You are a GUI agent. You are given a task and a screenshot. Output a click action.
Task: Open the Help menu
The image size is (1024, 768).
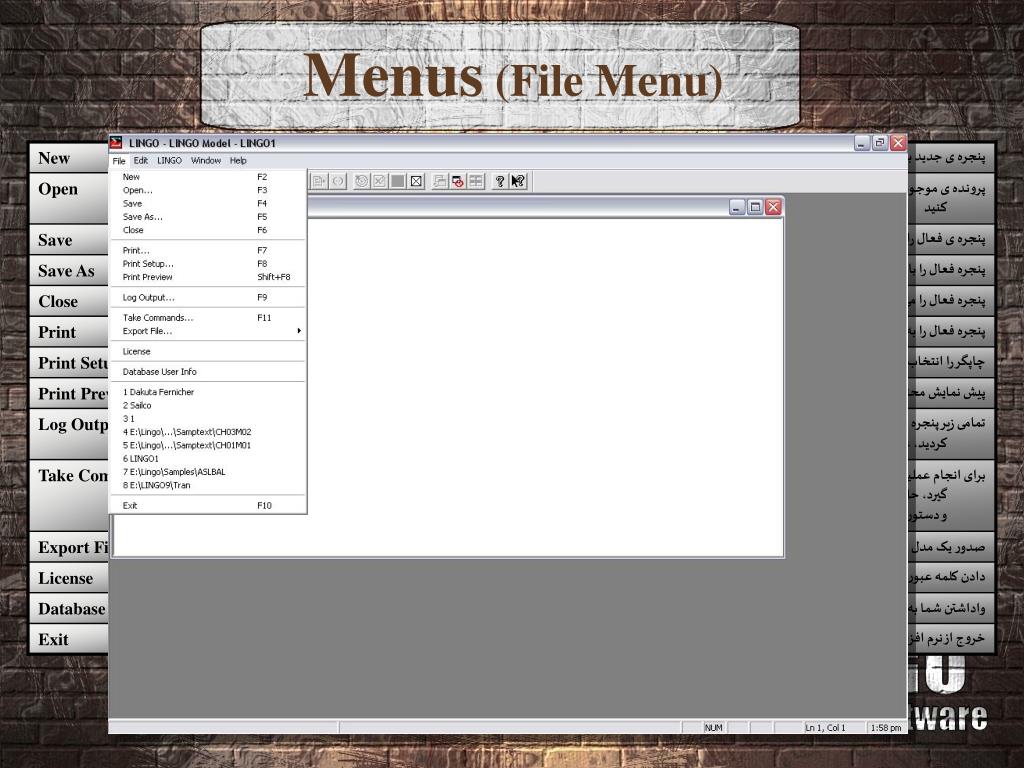[x=238, y=161]
